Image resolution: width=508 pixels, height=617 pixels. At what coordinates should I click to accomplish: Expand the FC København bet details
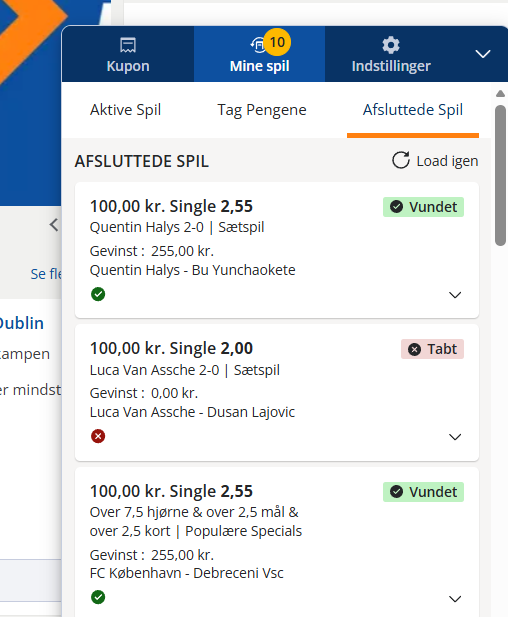pyautogui.click(x=455, y=599)
